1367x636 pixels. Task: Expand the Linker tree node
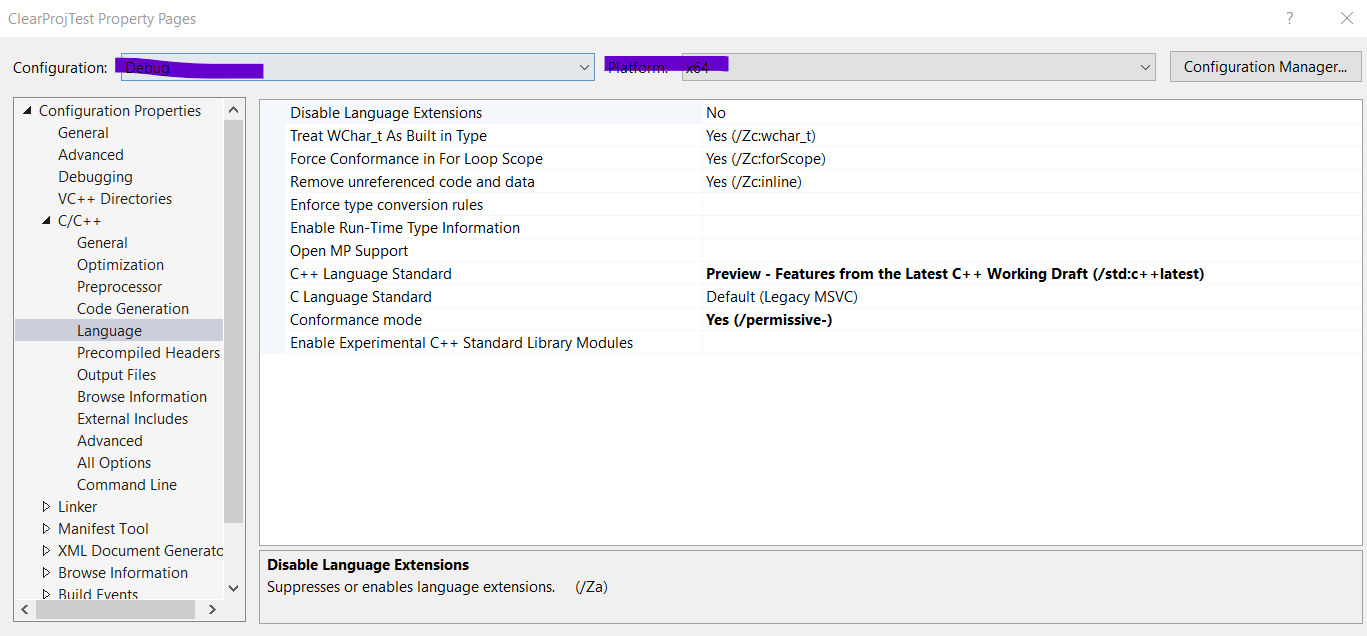[x=45, y=506]
